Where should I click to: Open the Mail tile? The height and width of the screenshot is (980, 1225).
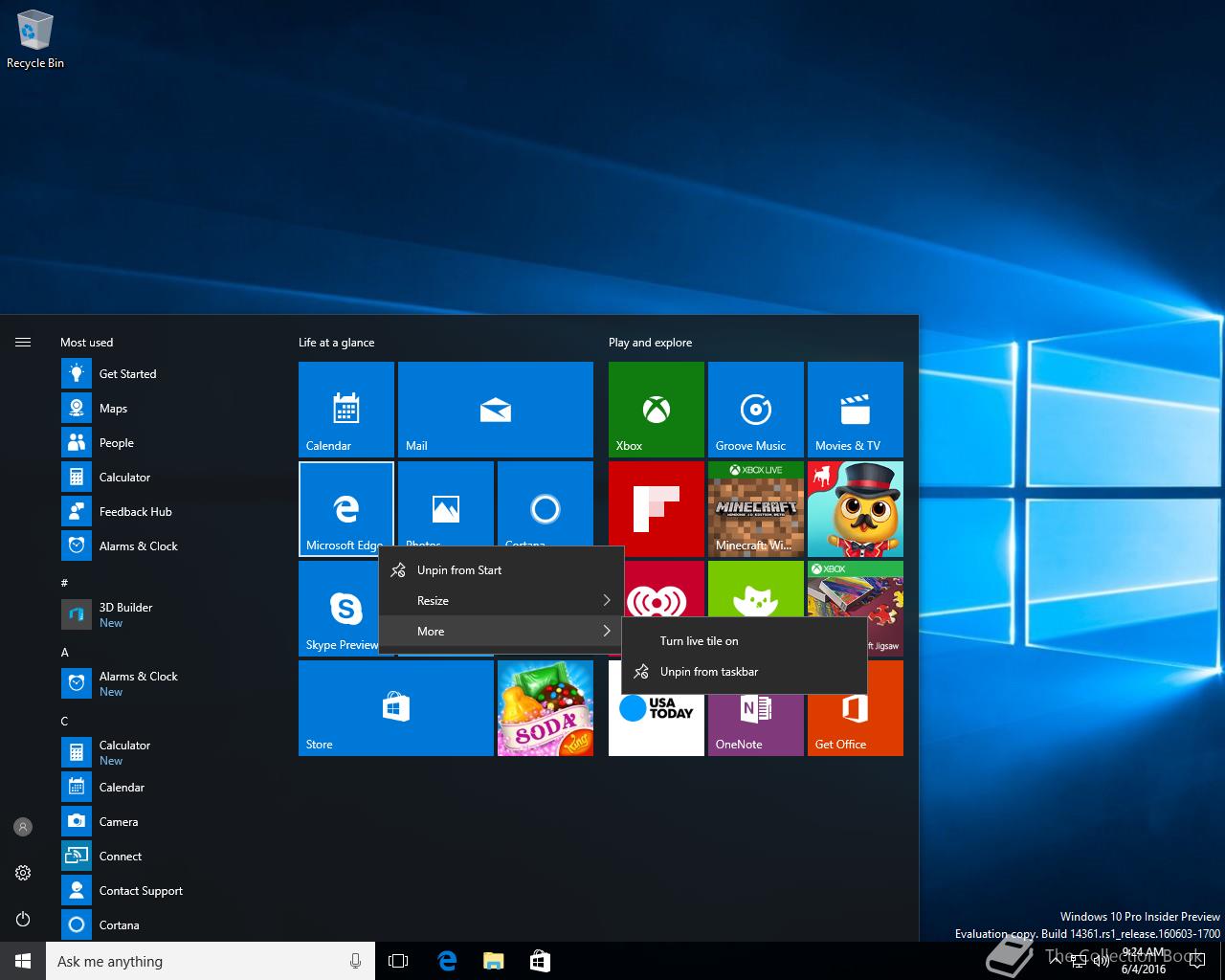coord(496,410)
